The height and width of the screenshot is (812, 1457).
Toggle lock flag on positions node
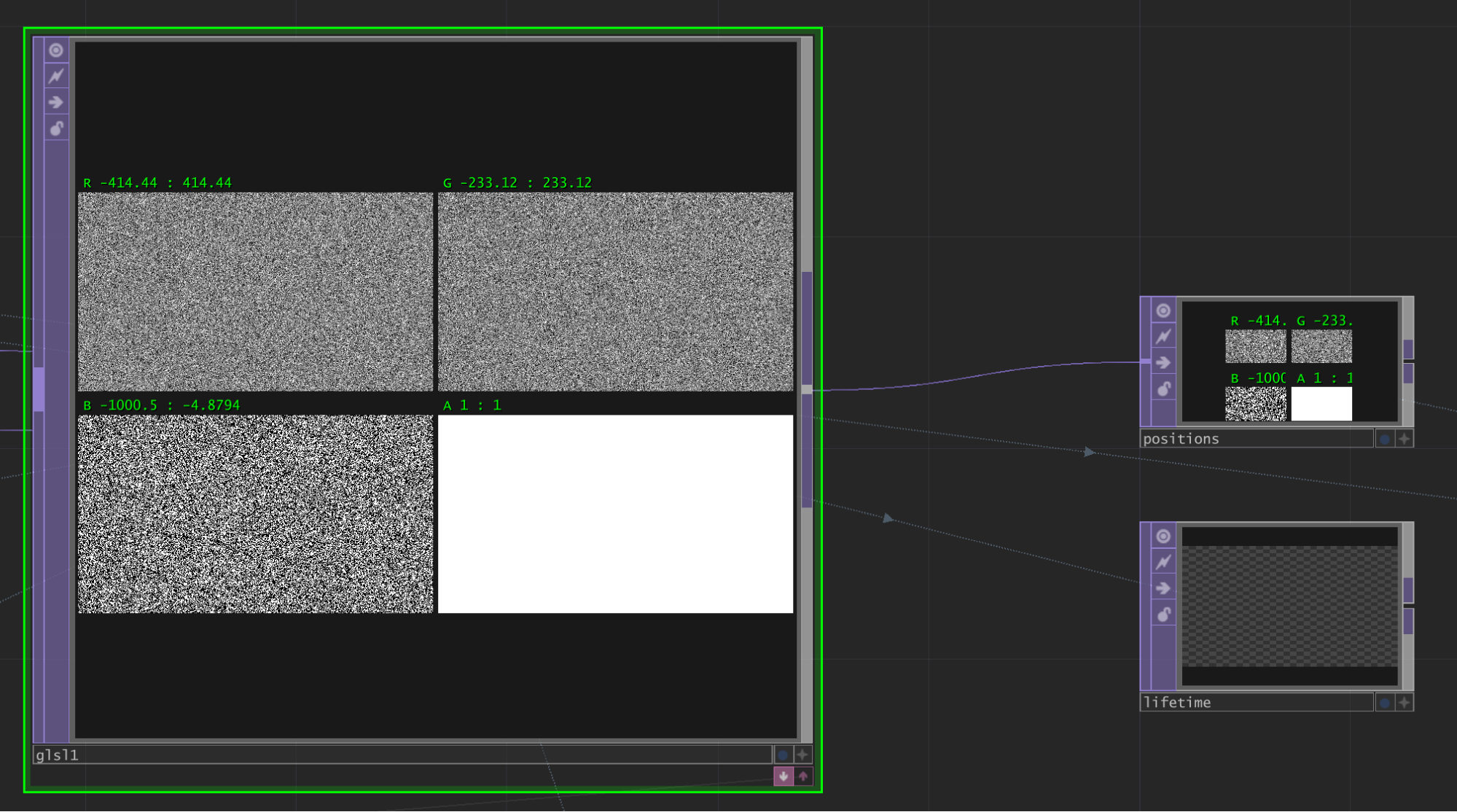point(1163,389)
